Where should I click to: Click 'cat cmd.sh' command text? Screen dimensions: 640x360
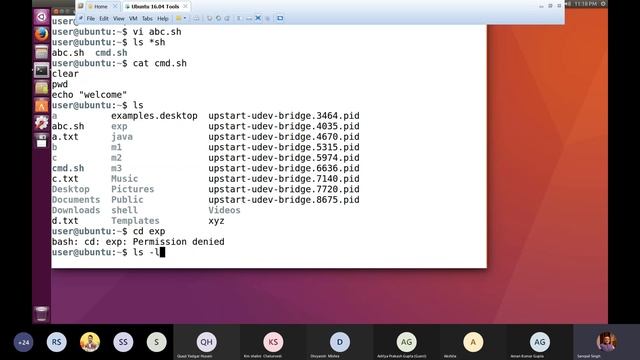coord(160,63)
